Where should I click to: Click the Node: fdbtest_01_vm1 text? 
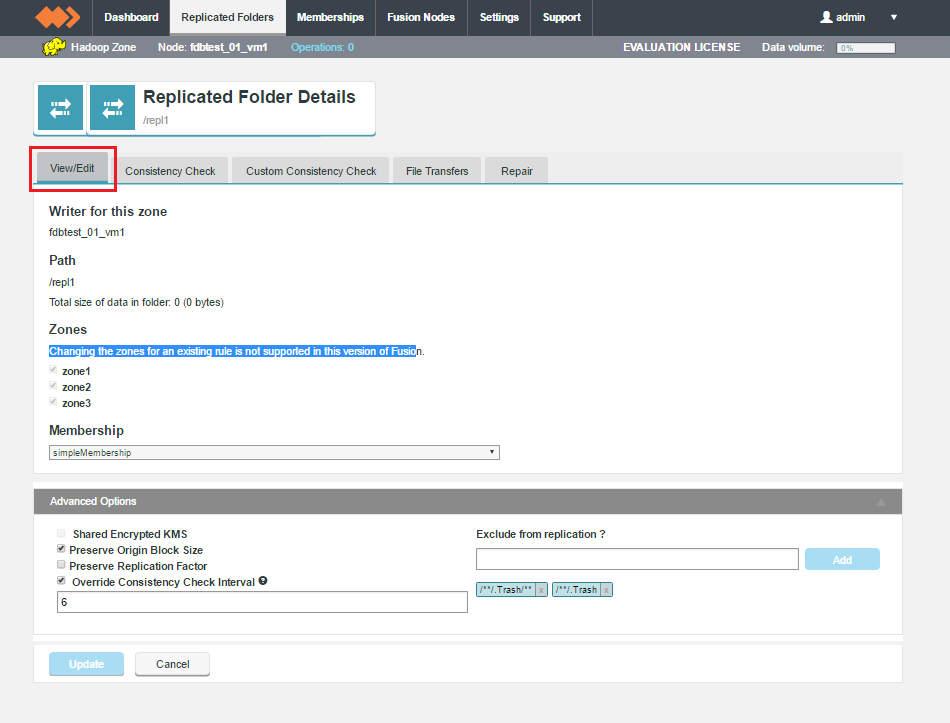(x=213, y=47)
